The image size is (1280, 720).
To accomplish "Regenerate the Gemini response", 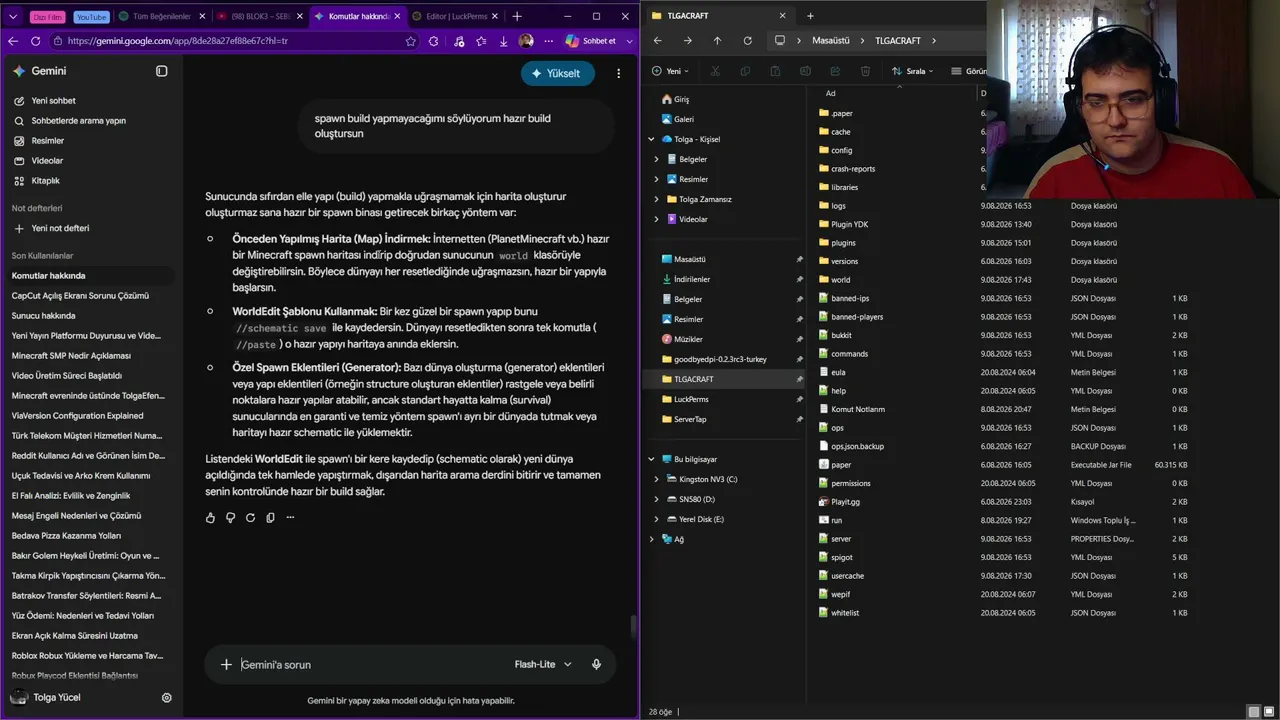I will click(x=250, y=518).
